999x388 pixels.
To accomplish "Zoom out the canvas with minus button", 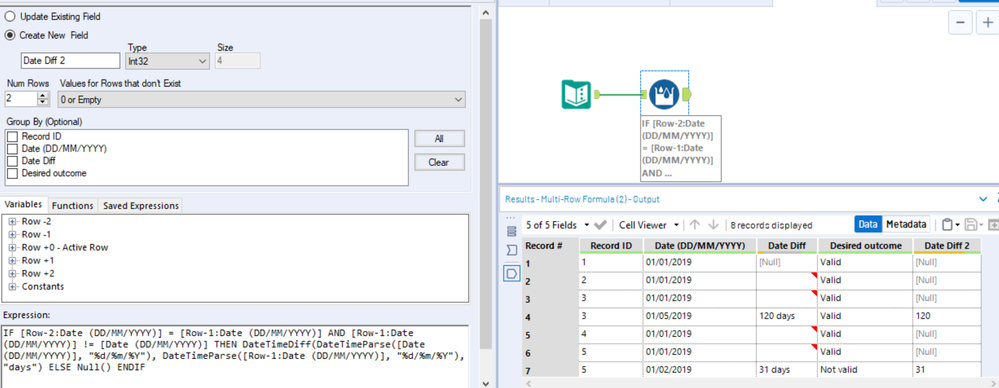I will click(960, 22).
